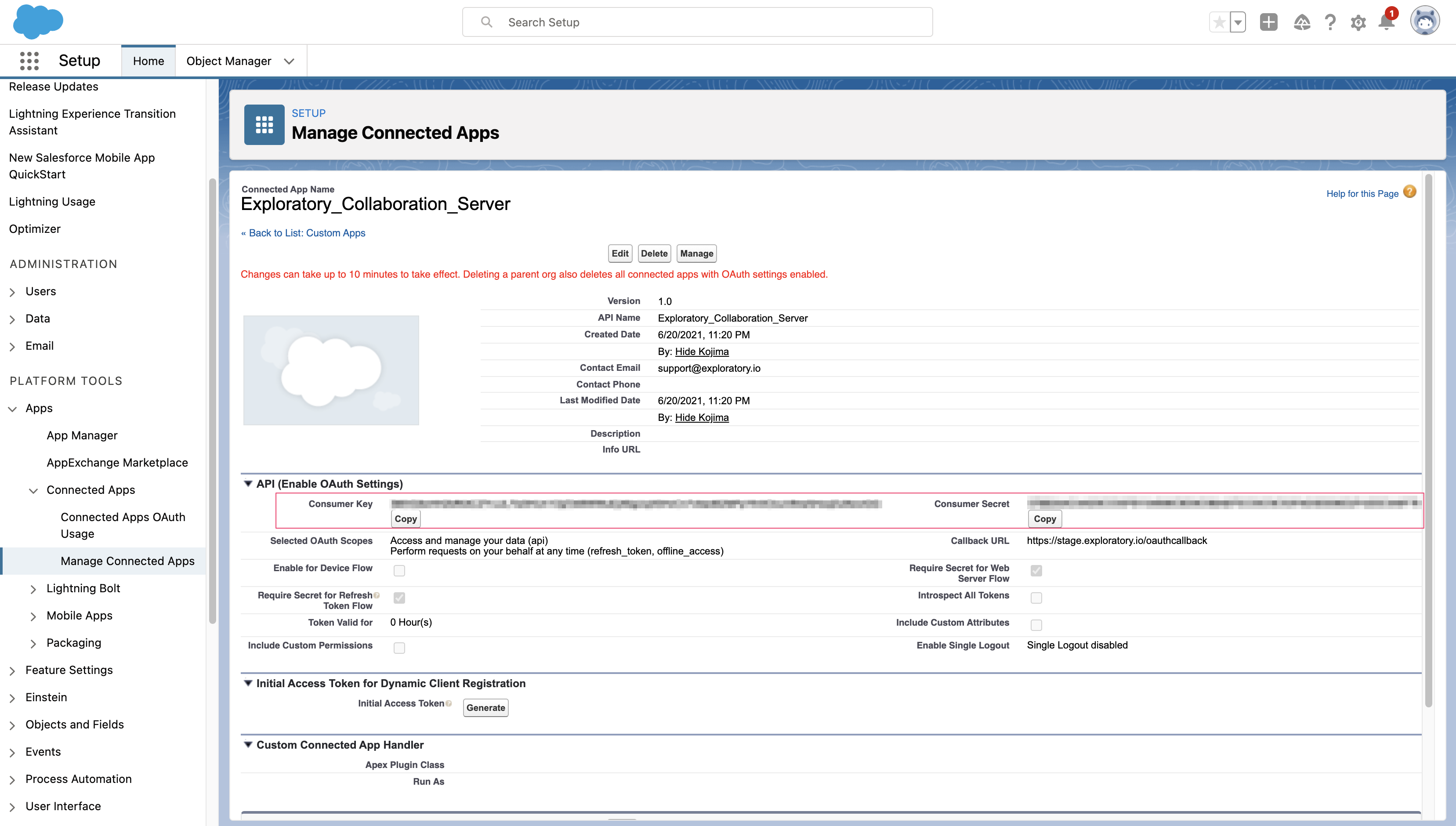
Task: Copy the Consumer Key
Action: (406, 518)
